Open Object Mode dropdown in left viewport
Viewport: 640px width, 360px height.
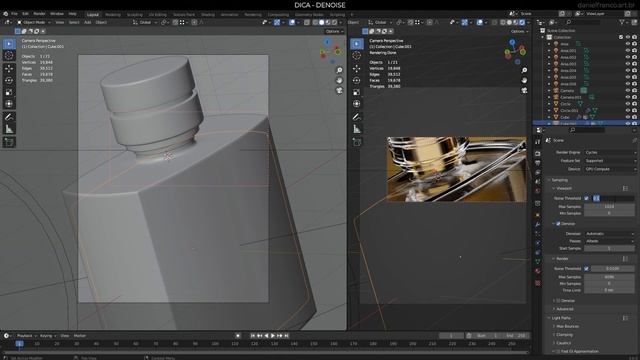34,22
